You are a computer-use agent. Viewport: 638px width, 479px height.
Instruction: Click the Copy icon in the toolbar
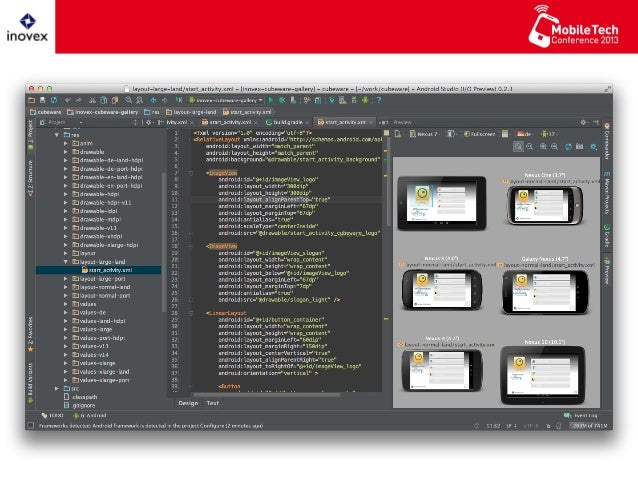click(x=104, y=100)
